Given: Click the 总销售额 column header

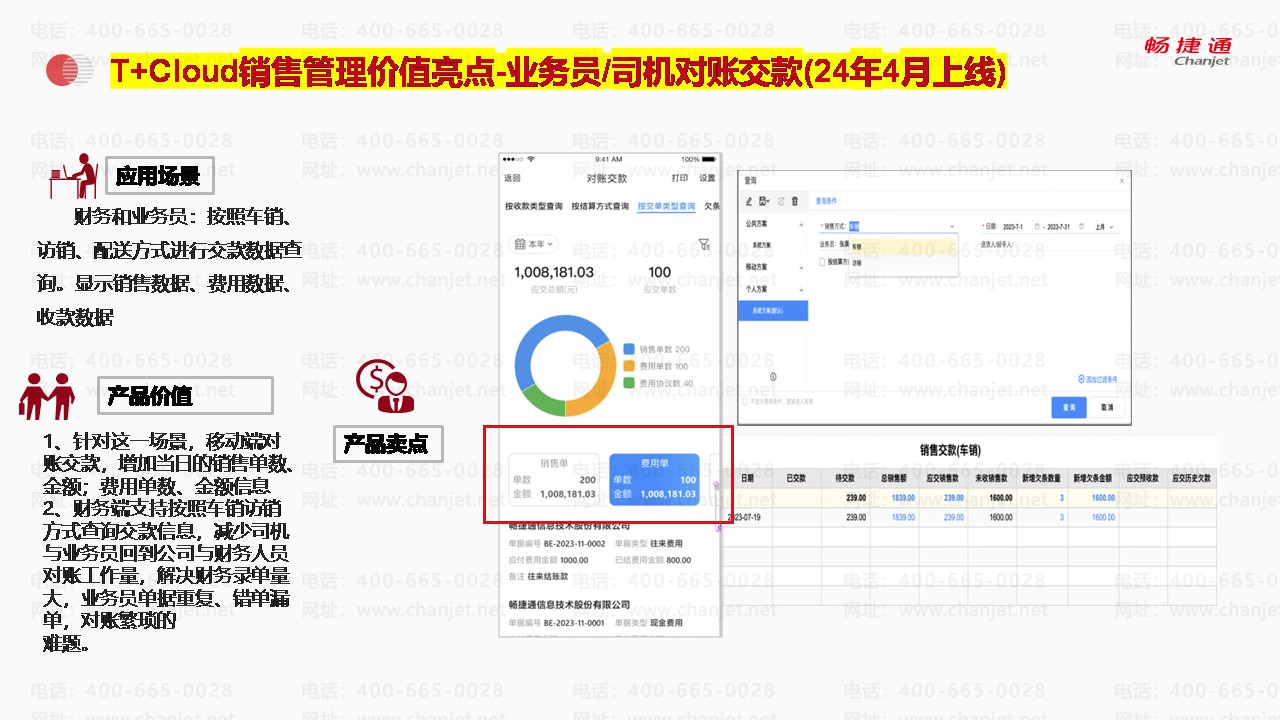Looking at the screenshot, I should click(x=893, y=478).
